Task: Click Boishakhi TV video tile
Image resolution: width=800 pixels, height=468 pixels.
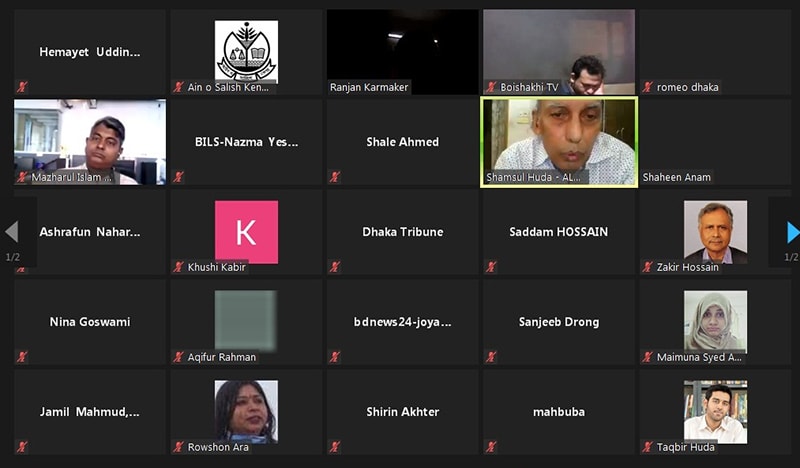Action: (559, 52)
